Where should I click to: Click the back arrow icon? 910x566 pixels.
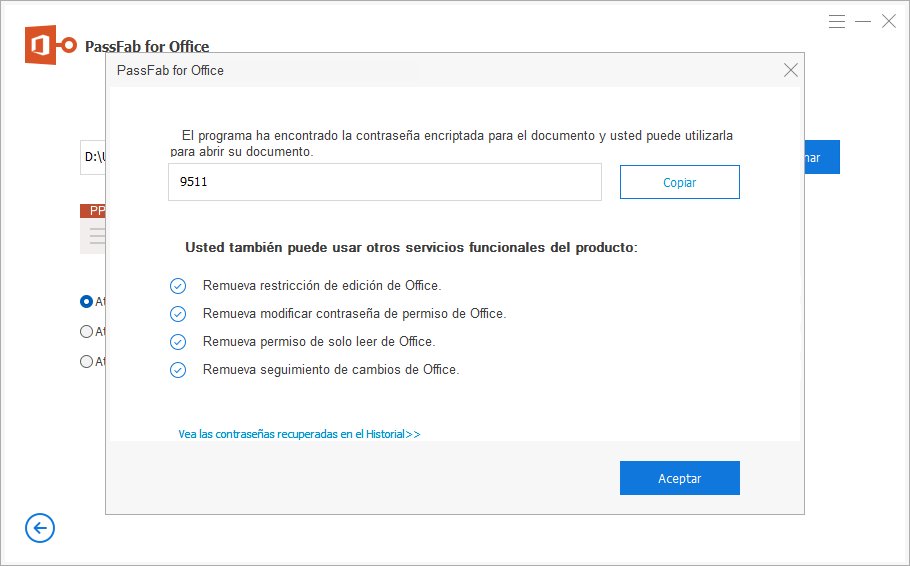pos(40,528)
